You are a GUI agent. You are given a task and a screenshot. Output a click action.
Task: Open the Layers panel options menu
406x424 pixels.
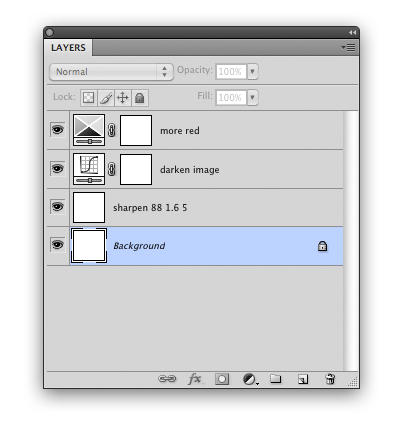pyautogui.click(x=349, y=48)
